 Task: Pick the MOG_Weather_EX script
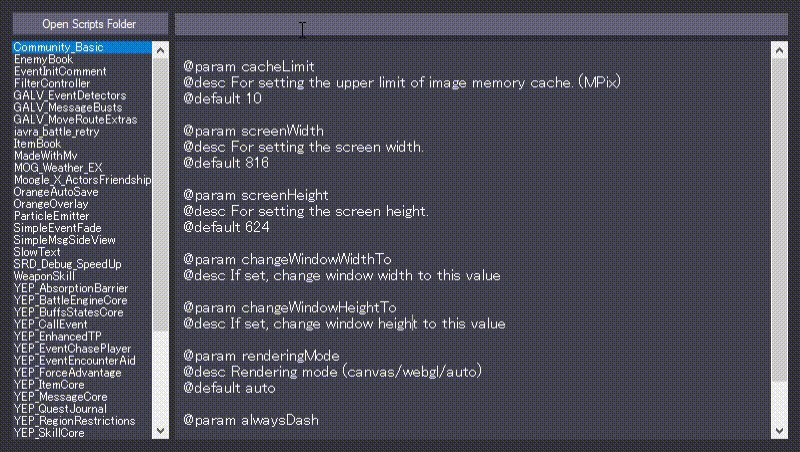(57, 168)
